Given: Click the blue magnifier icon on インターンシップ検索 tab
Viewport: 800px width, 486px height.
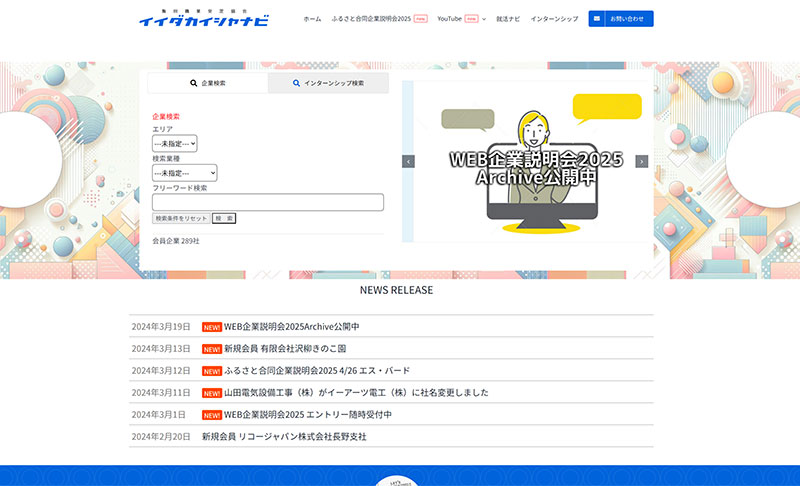Looking at the screenshot, I should coord(296,83).
